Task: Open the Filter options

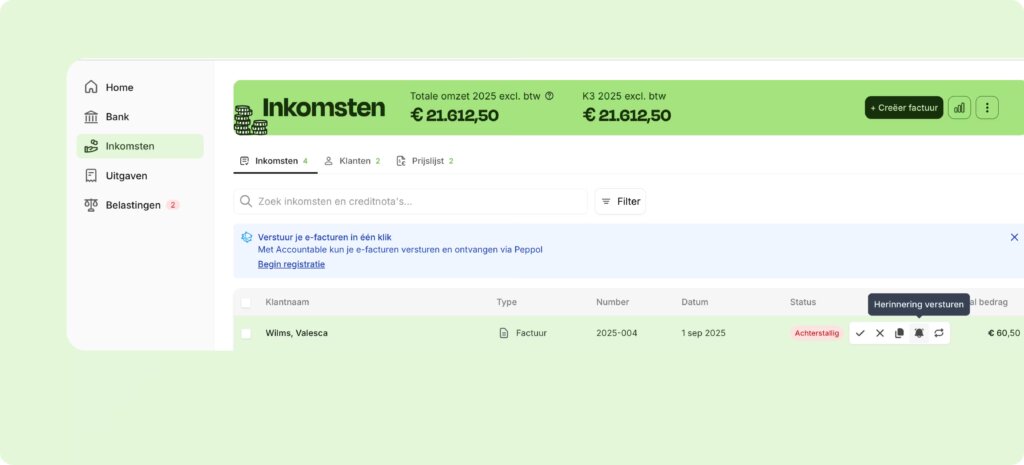Action: (x=620, y=201)
